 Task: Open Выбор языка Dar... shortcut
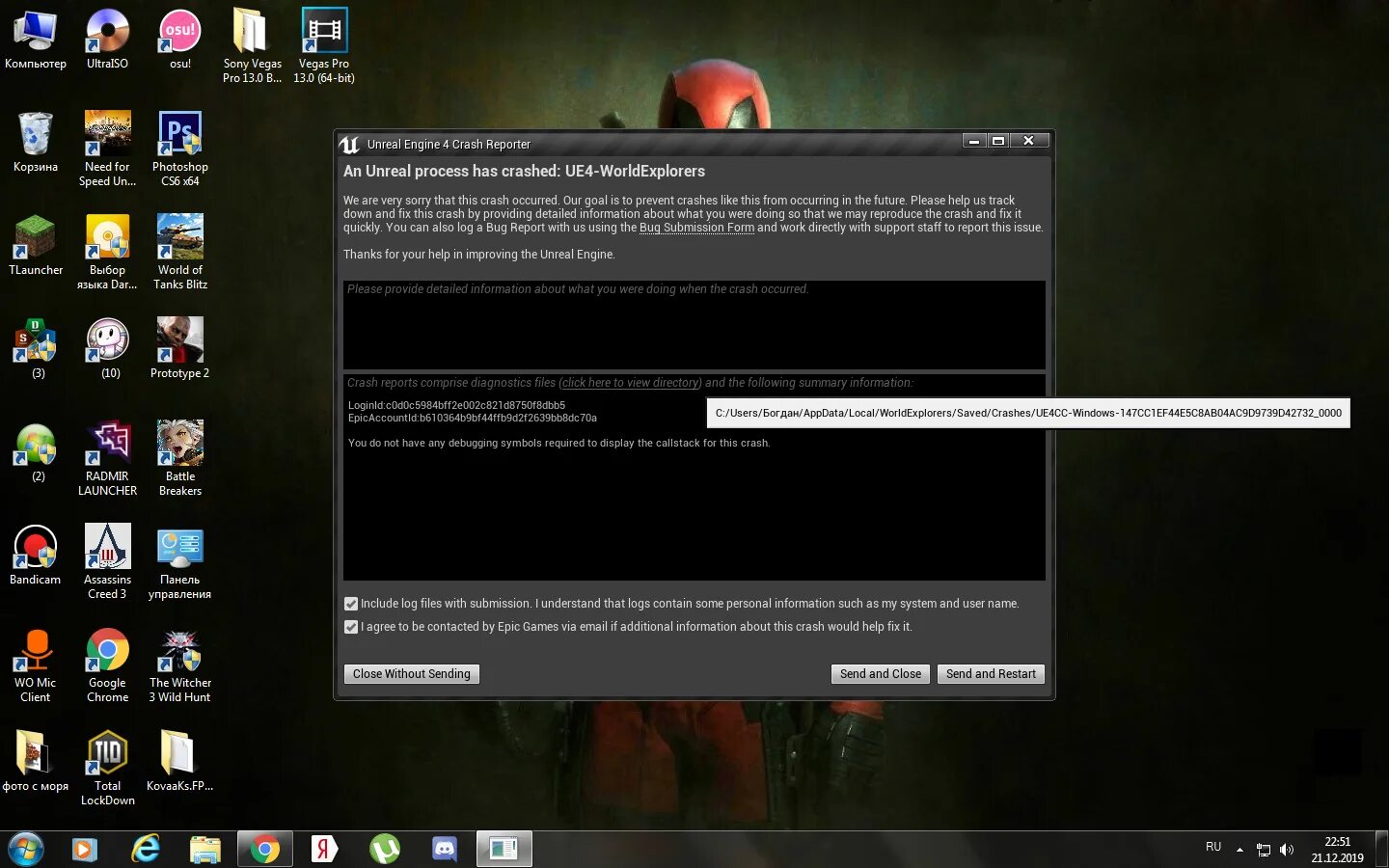107,252
